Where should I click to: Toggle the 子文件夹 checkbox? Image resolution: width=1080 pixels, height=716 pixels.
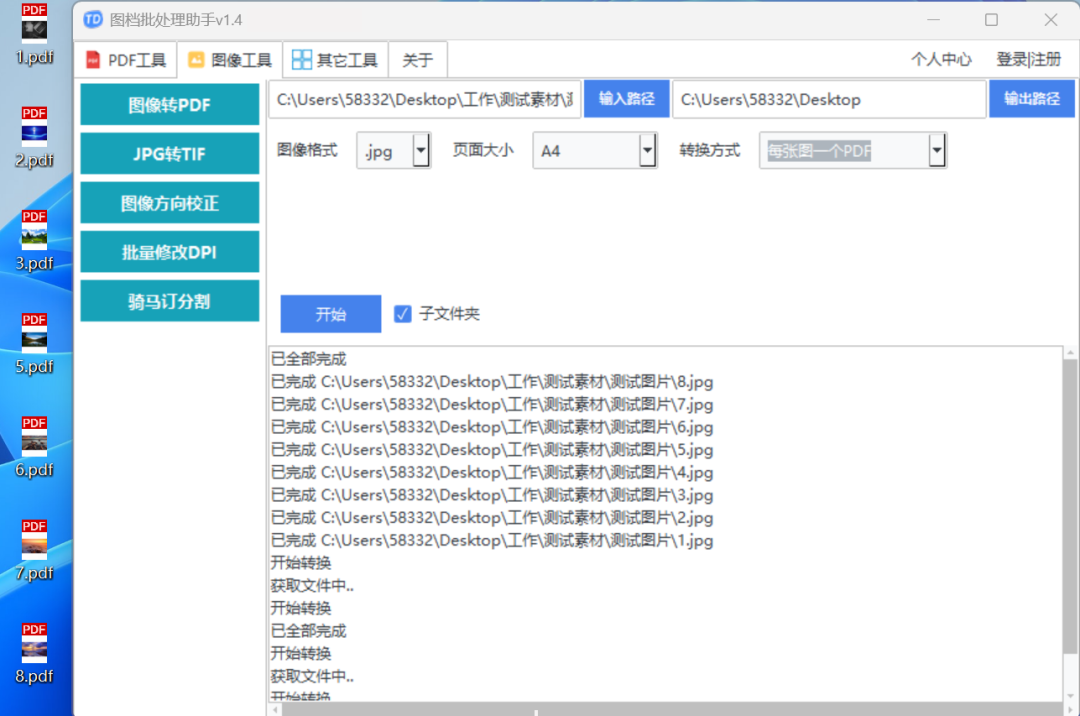(x=402, y=314)
